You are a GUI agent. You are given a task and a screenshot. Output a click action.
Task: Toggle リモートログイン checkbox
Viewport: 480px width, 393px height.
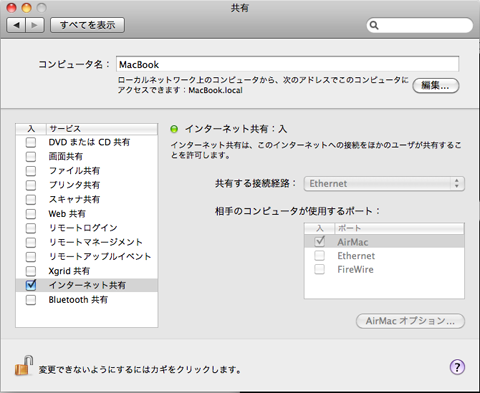click(31, 228)
